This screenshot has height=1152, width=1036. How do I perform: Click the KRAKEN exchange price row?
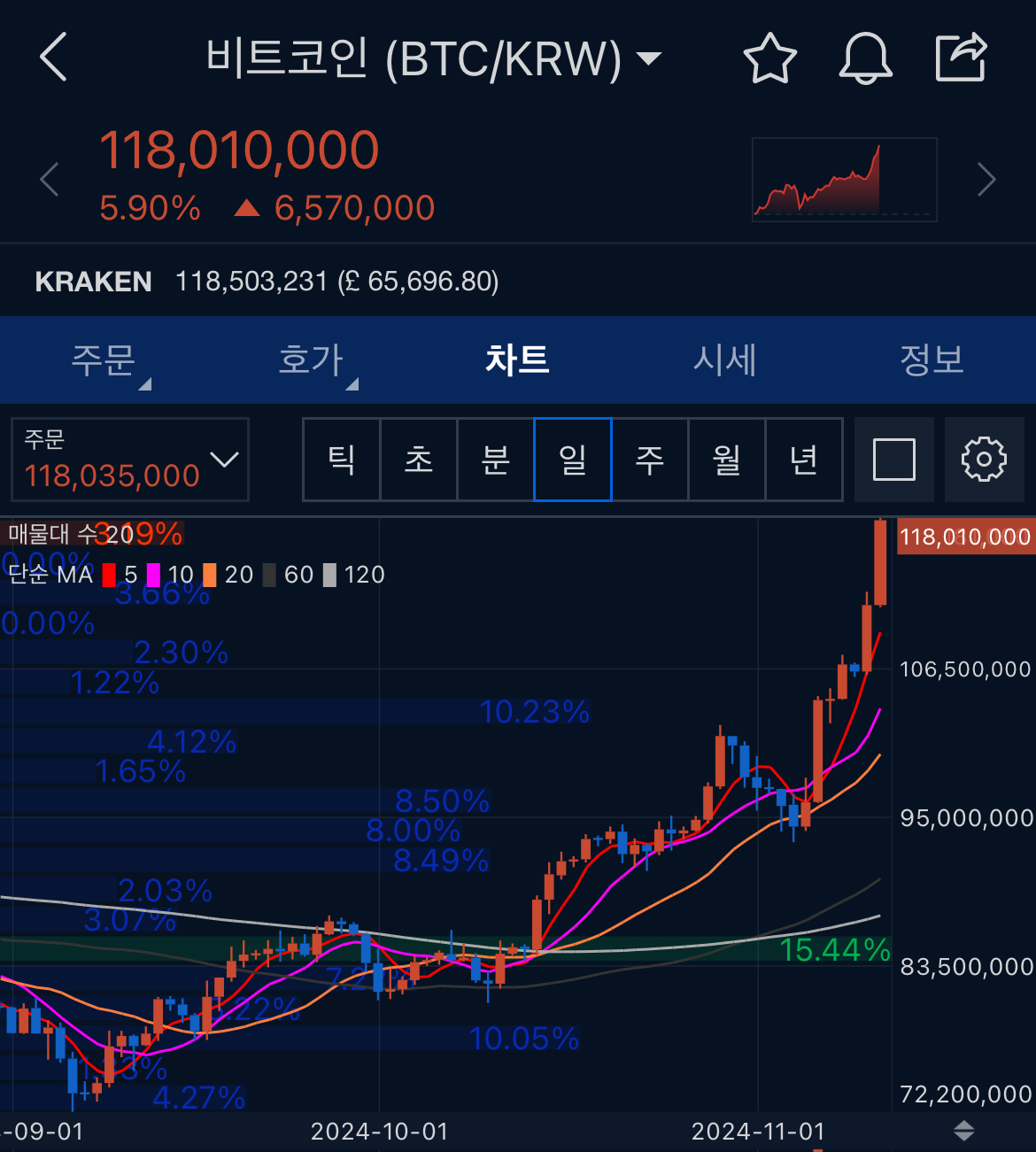tap(518, 282)
